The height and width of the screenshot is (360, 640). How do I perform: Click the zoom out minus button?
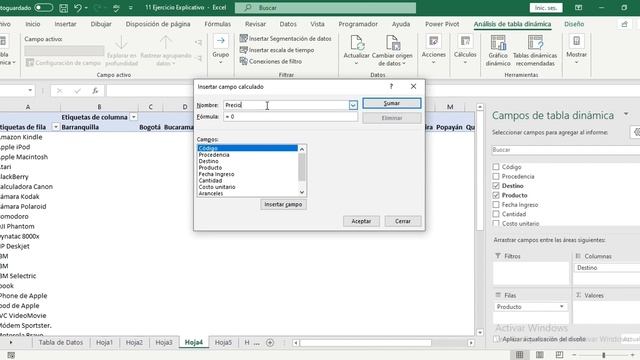pyautogui.click(x=574, y=355)
